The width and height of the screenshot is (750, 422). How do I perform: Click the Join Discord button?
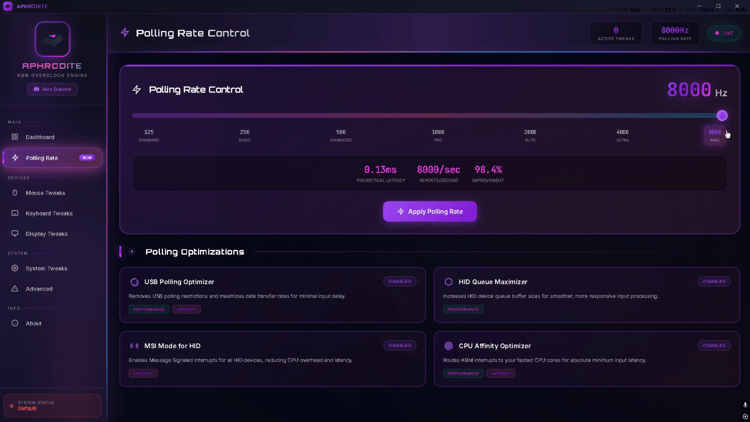pyautogui.click(x=52, y=89)
